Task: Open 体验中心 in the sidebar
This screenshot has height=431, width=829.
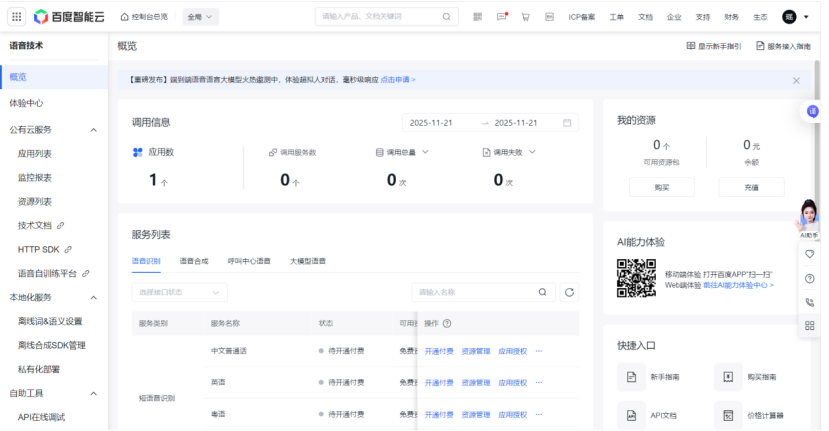Action: [26, 103]
